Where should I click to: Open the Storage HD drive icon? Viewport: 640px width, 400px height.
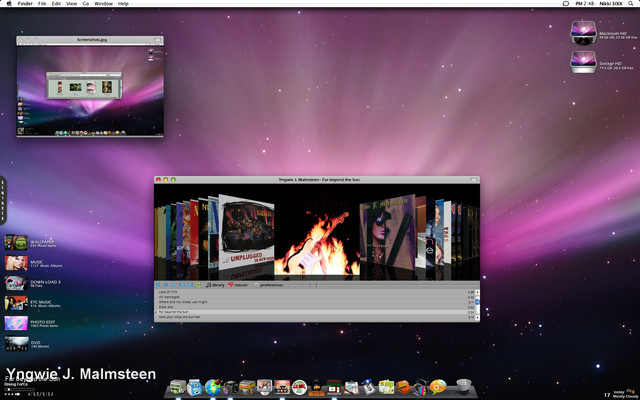point(582,62)
